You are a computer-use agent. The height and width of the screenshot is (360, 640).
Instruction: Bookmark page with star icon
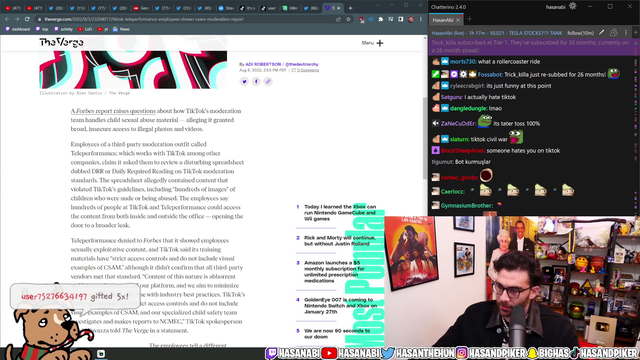348,19
